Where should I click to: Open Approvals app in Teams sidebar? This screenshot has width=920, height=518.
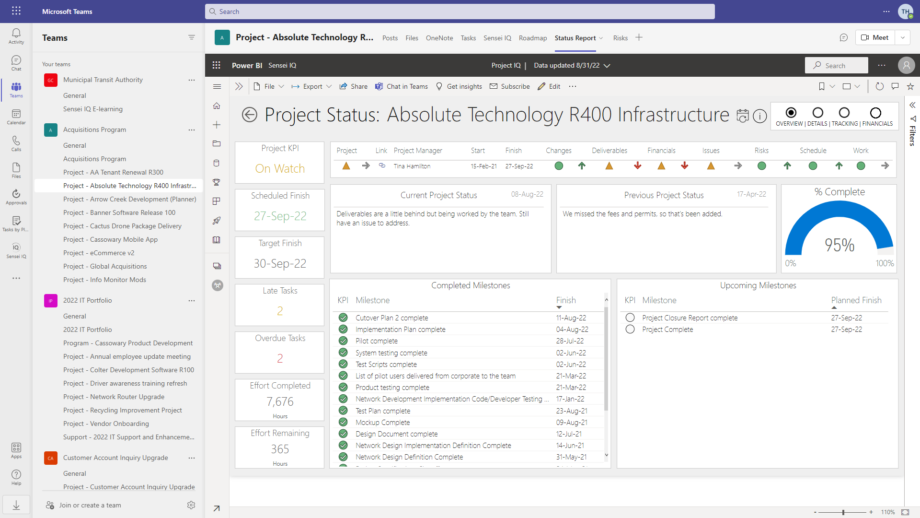tap(16, 197)
